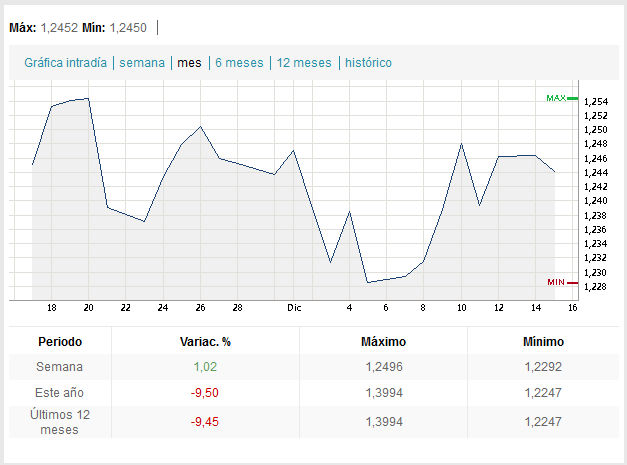This screenshot has height=465, width=627.
Task: Select the Semana row label
Action: [60, 368]
